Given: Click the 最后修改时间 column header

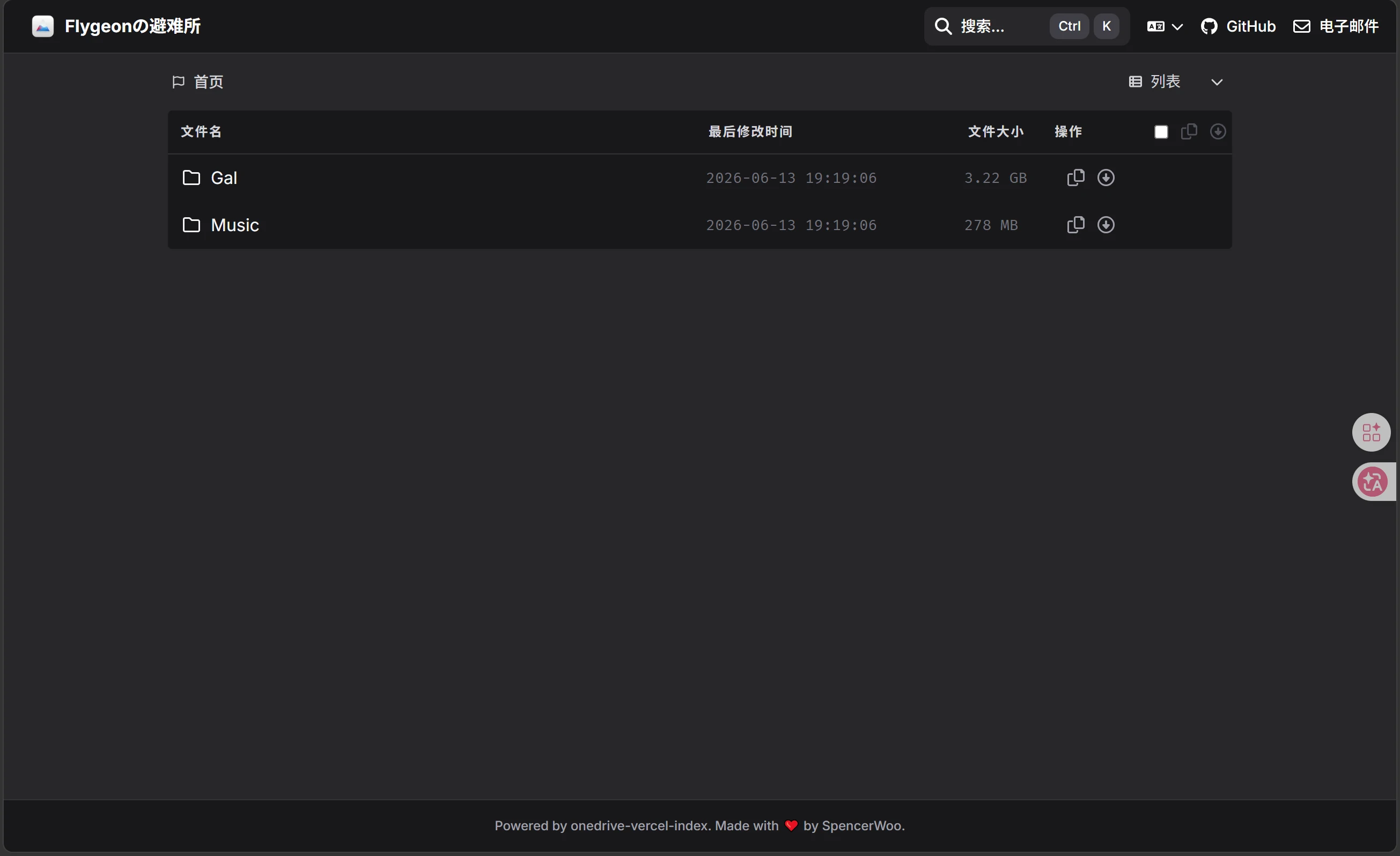Looking at the screenshot, I should tap(750, 132).
